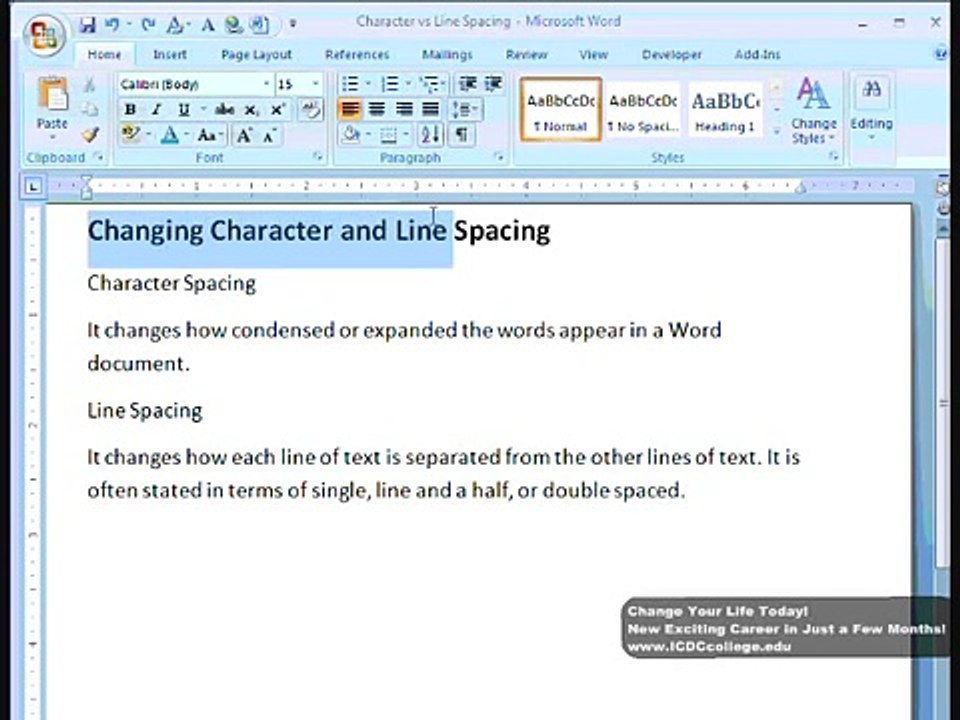Switch to the Insert tab
Image resolution: width=960 pixels, height=720 pixels.
(x=170, y=55)
